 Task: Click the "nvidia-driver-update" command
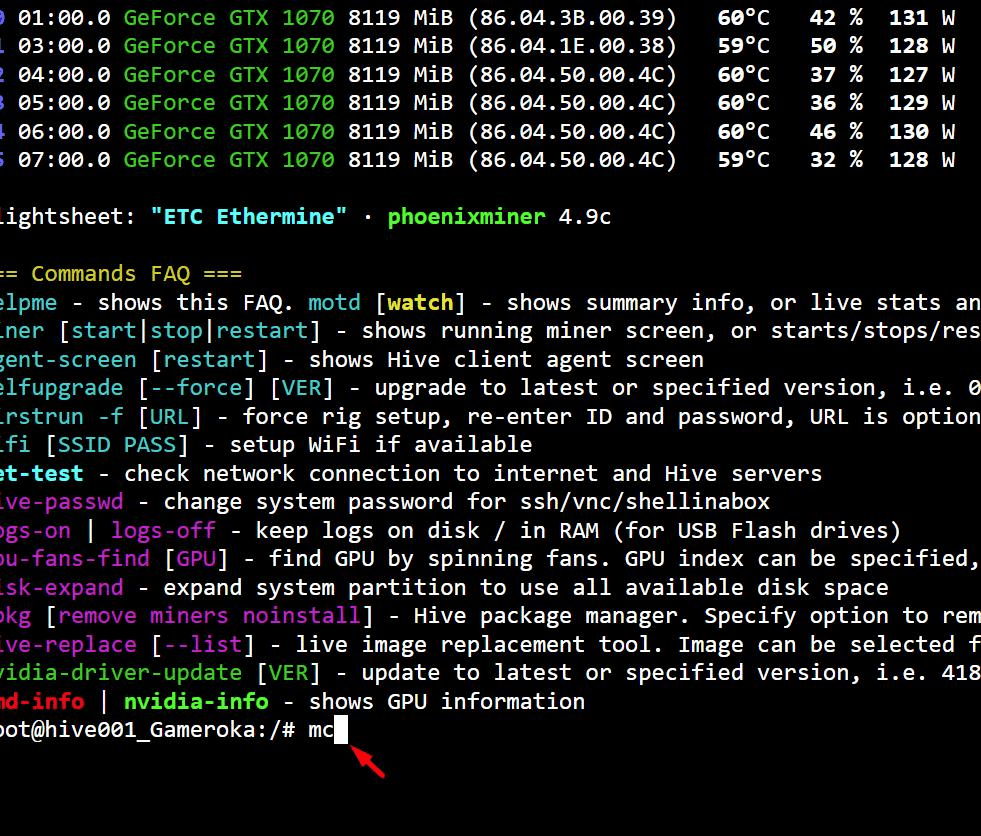121,673
